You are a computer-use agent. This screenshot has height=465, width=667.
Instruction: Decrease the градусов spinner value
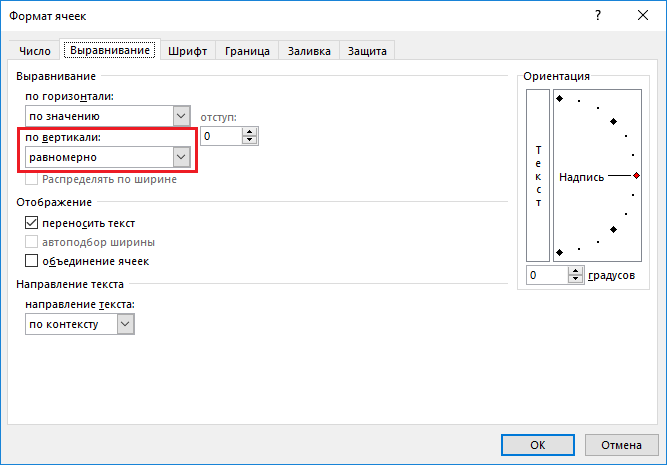(577, 280)
